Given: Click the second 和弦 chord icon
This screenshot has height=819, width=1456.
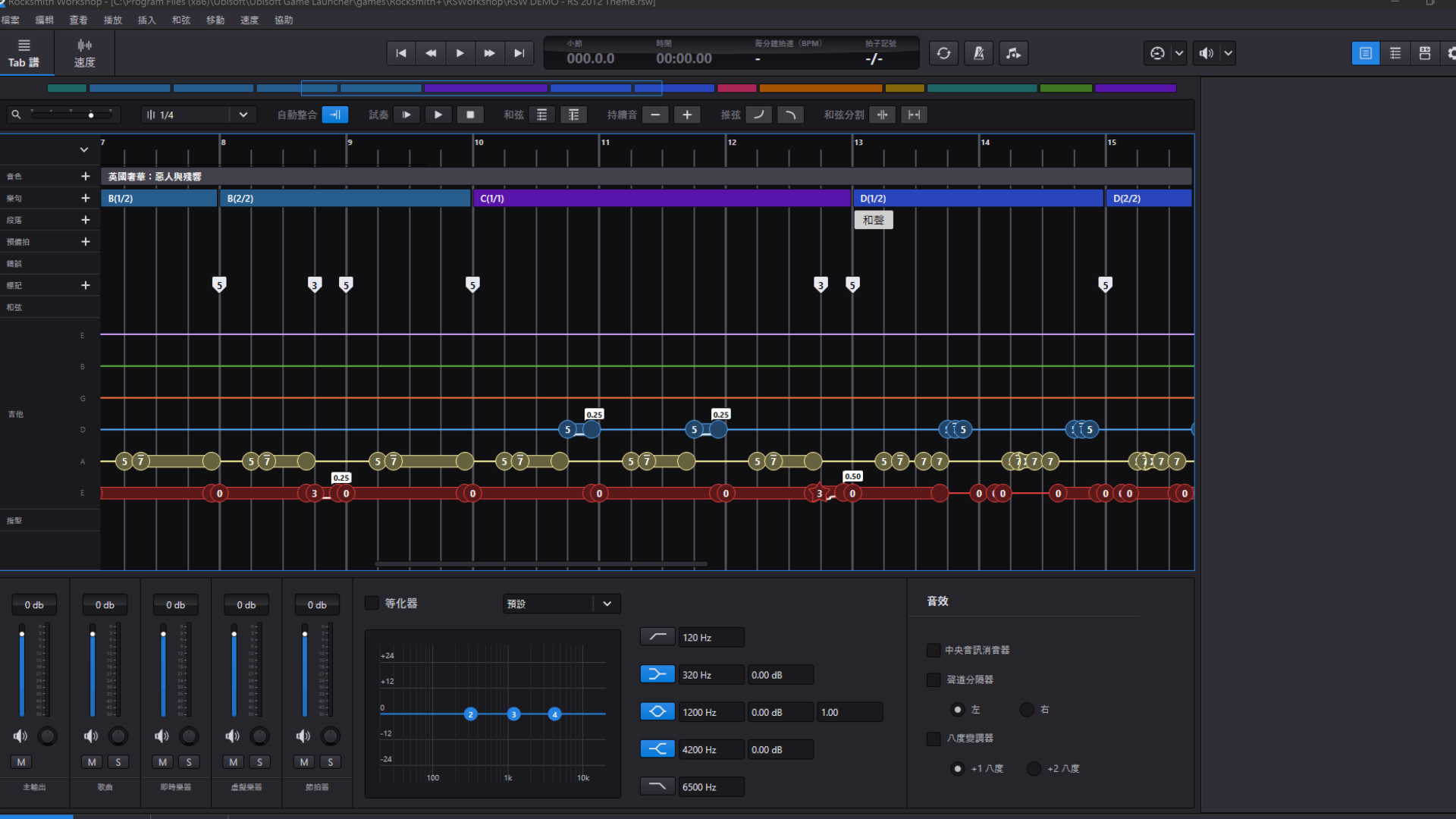Looking at the screenshot, I should tap(574, 115).
